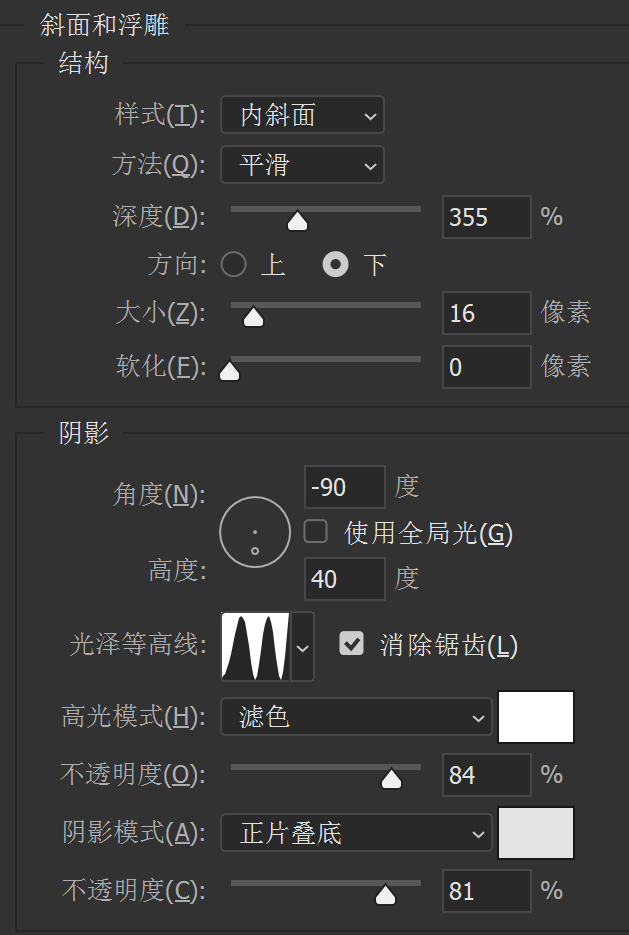Open the 阴影模式 (shadow mode) dropdown showing 正片叠底
This screenshot has width=629, height=935.
tap(356, 833)
